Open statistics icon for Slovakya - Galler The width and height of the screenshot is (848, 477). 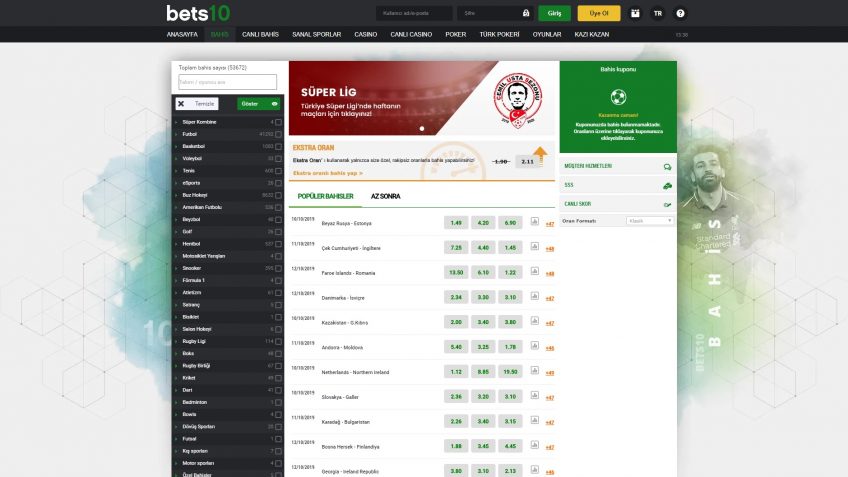pyautogui.click(x=534, y=396)
